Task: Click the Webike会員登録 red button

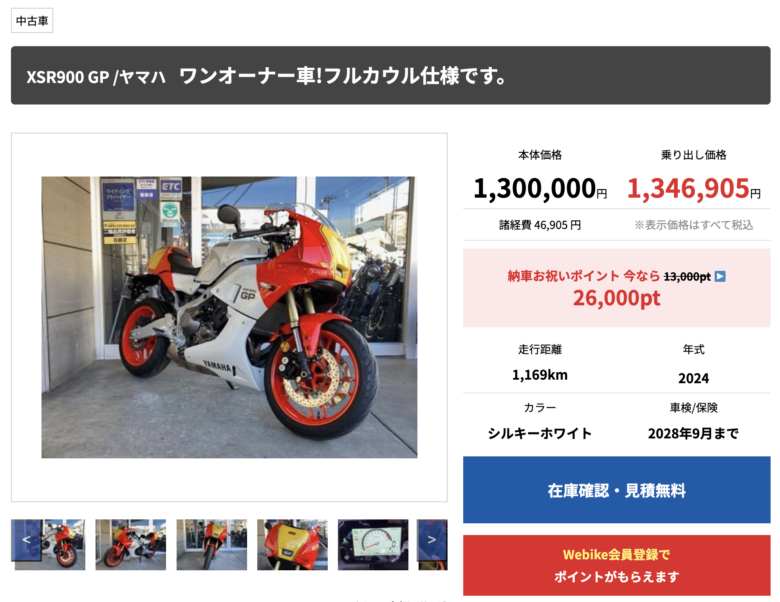Action: [617, 566]
